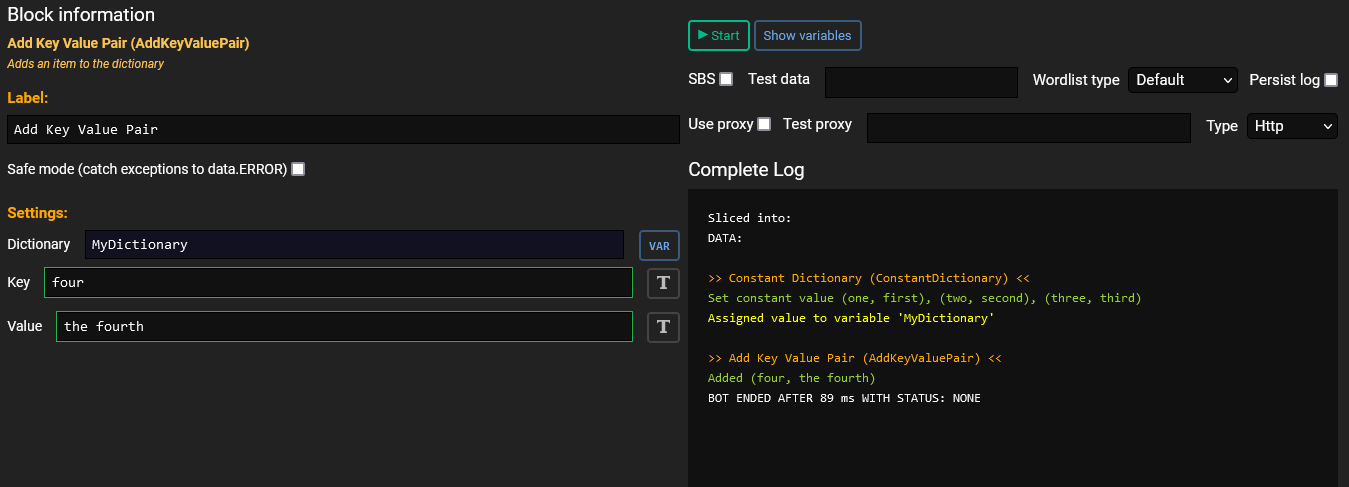The image size is (1349, 487).
Task: Enable the SBS checkbox
Action: [726, 79]
